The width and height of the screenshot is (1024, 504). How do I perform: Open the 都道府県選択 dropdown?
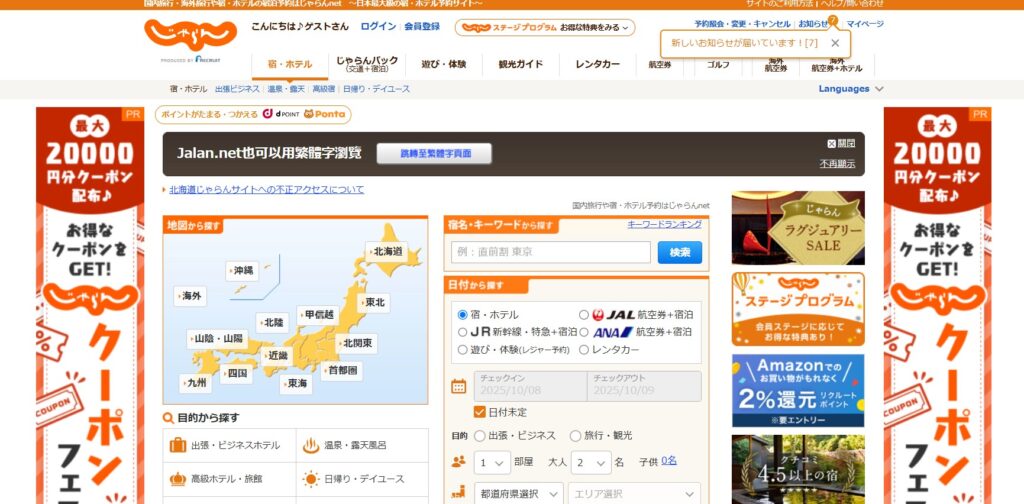click(x=519, y=494)
